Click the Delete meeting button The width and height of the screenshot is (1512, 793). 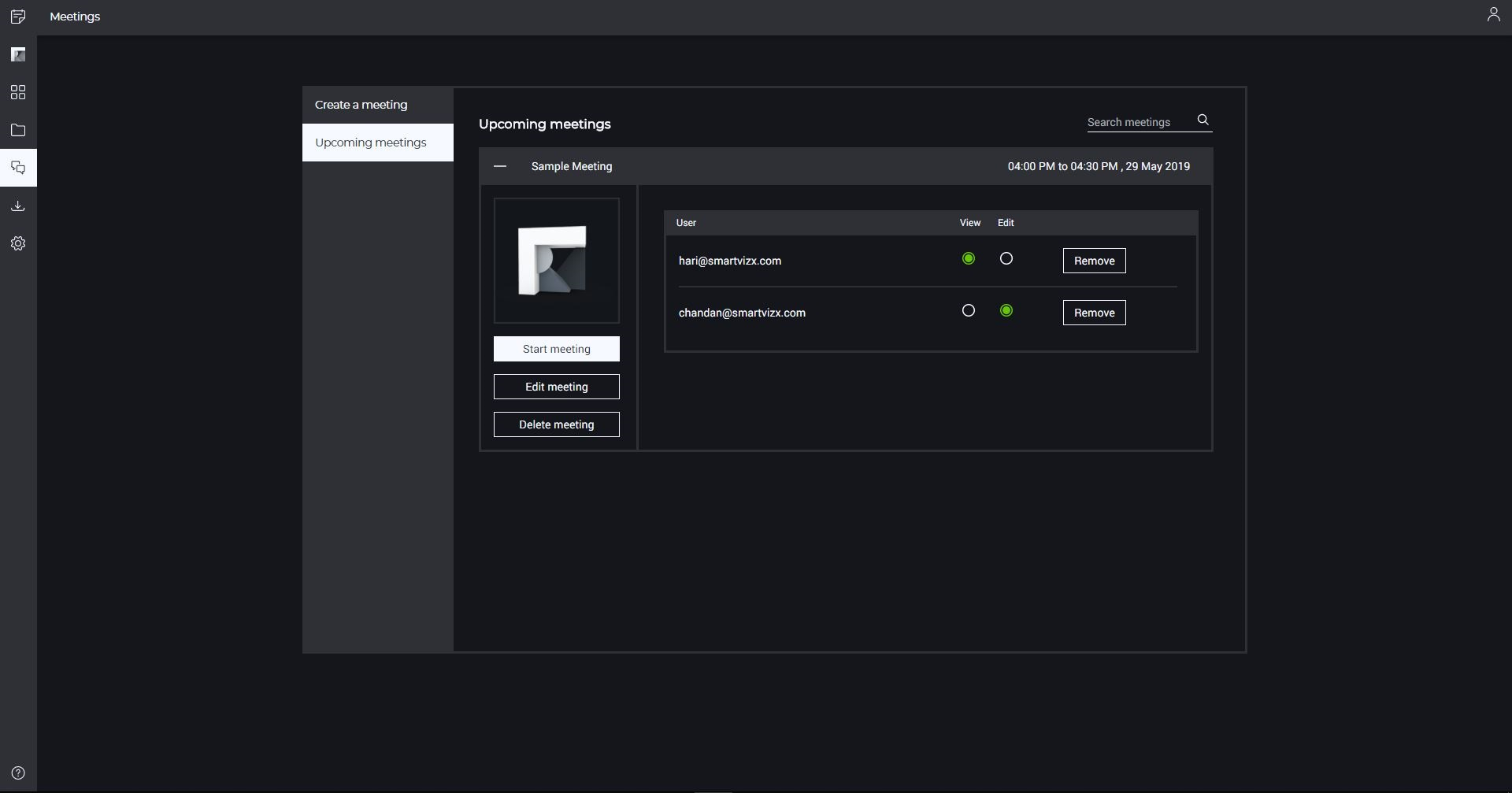tap(557, 424)
